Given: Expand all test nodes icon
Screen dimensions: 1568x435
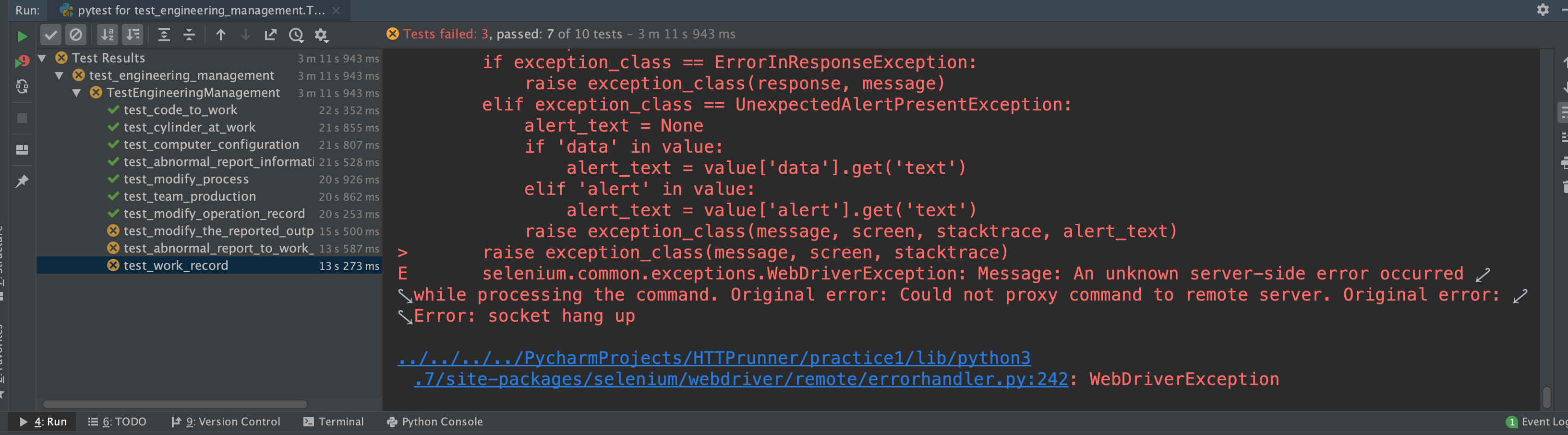Looking at the screenshot, I should tap(164, 35).
